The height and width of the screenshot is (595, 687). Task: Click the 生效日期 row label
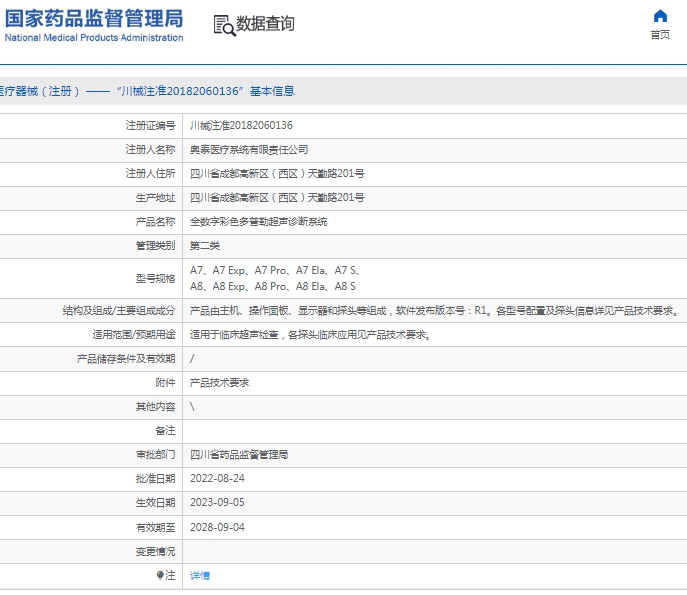click(x=155, y=503)
